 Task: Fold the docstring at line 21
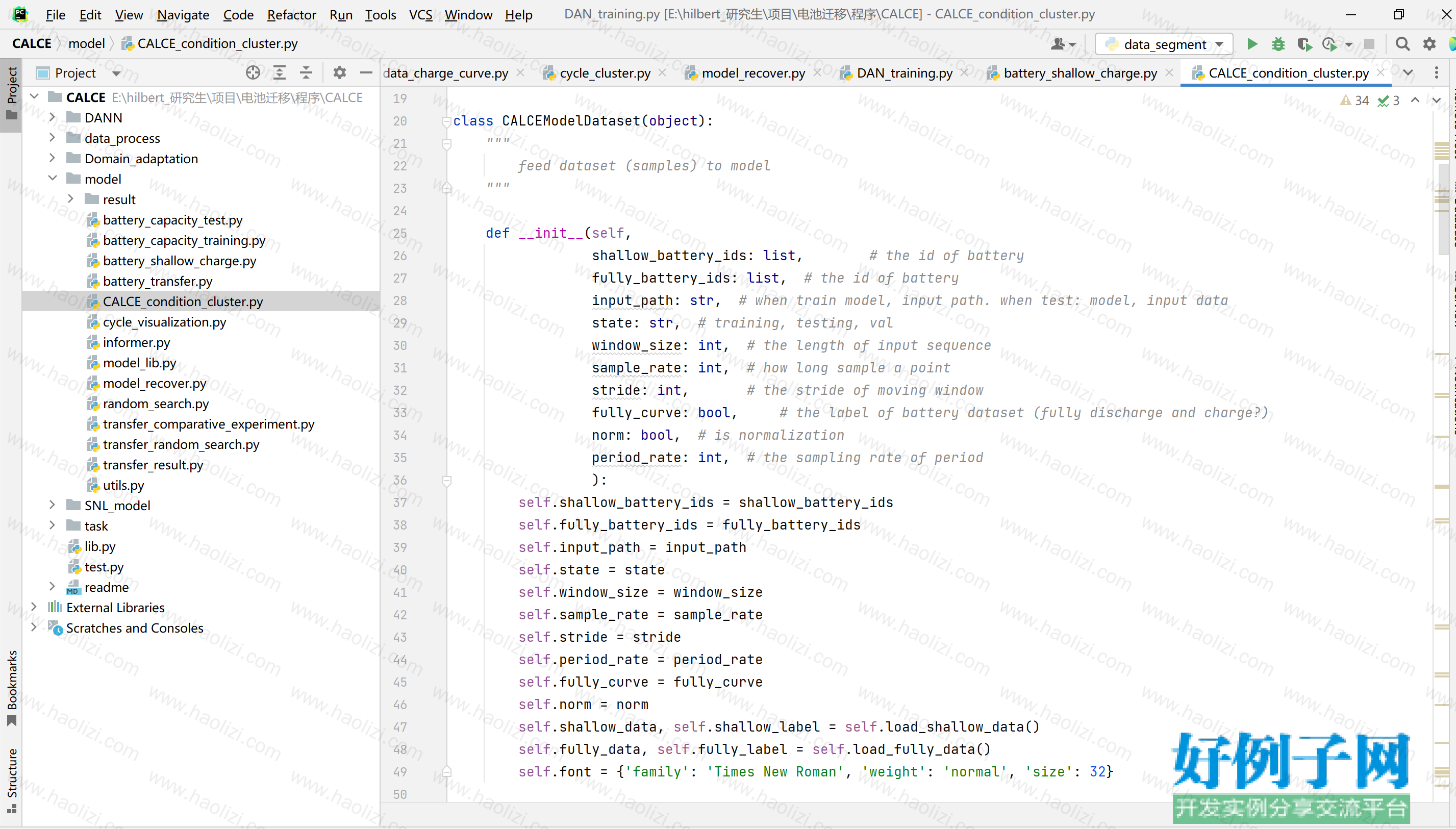[x=446, y=143]
